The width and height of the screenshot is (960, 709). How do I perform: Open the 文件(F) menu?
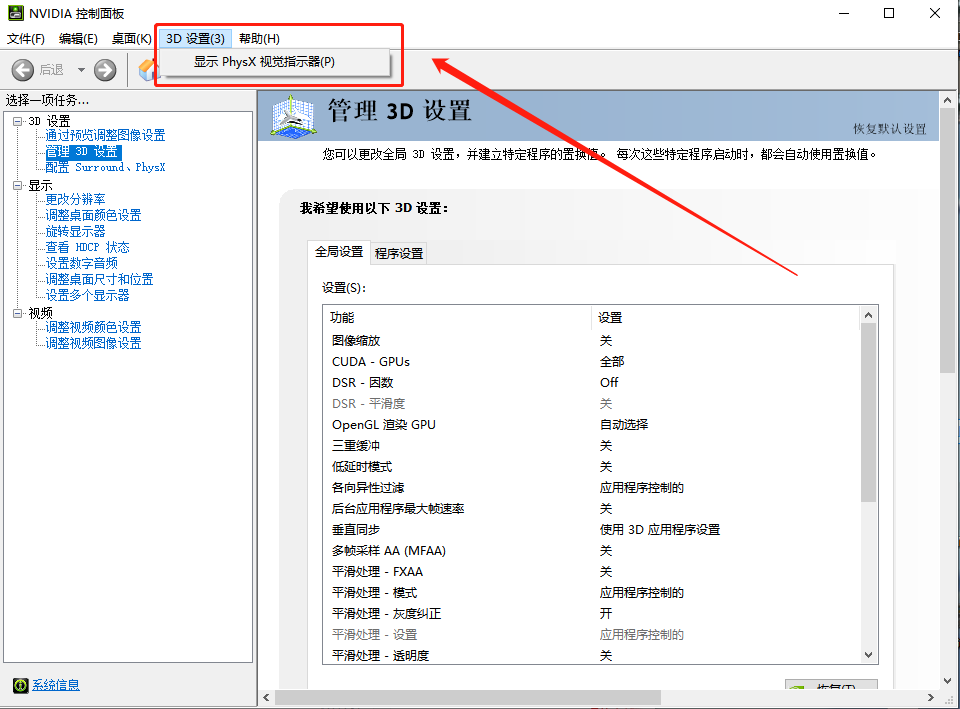coord(26,39)
